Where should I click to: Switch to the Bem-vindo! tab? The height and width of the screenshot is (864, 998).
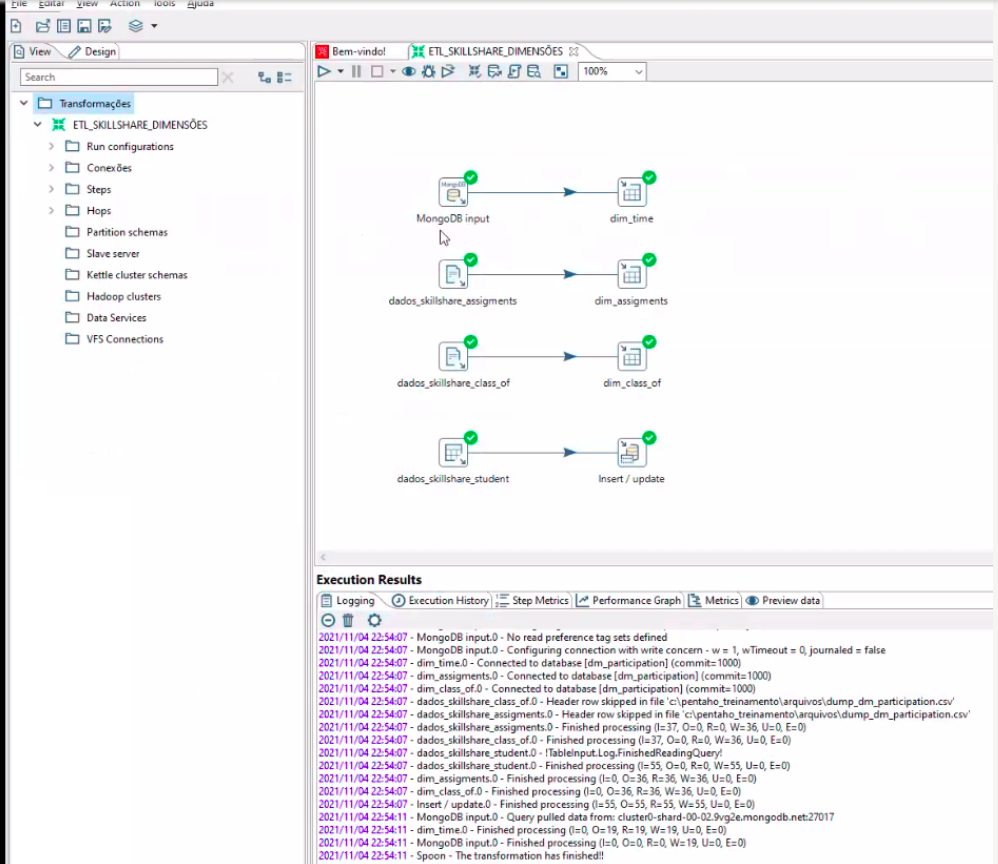point(352,52)
